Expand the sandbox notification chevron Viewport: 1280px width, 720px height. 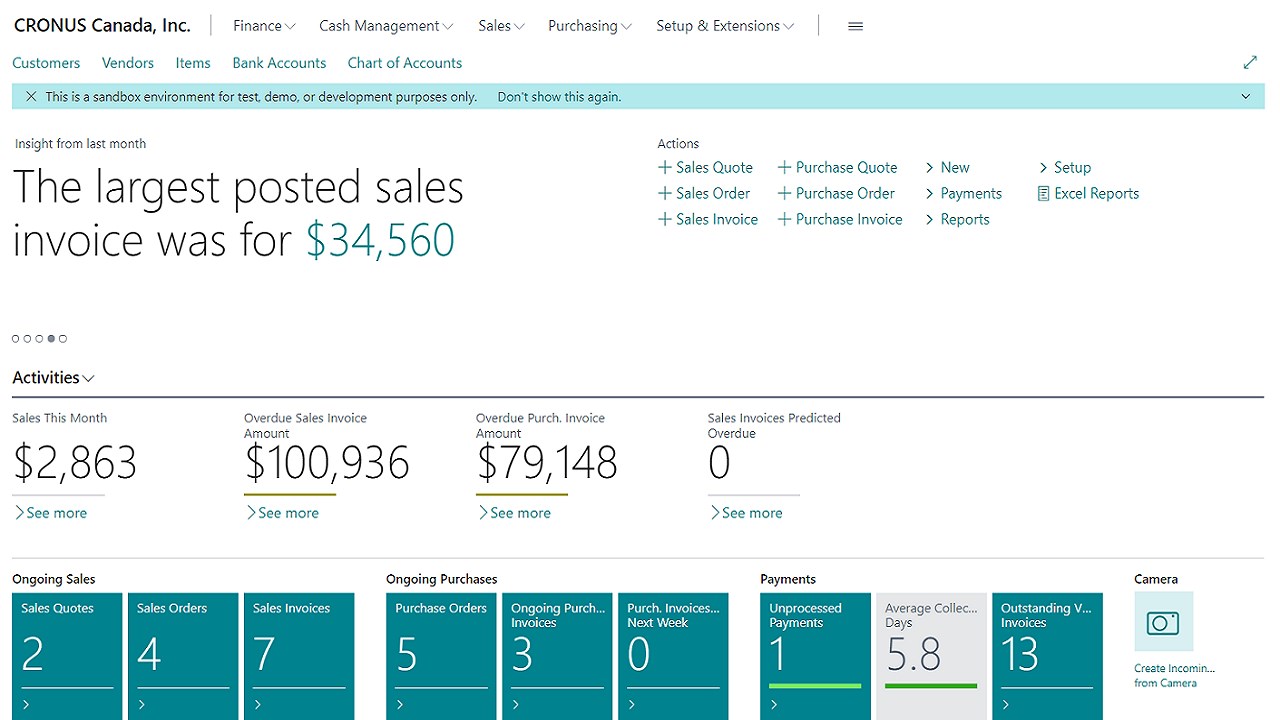pyautogui.click(x=1246, y=97)
